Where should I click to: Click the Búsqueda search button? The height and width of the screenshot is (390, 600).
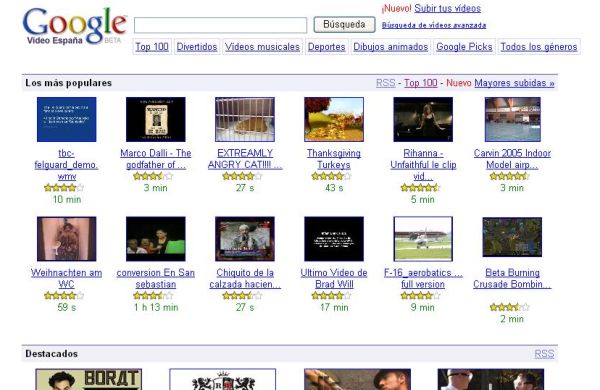pyautogui.click(x=344, y=24)
